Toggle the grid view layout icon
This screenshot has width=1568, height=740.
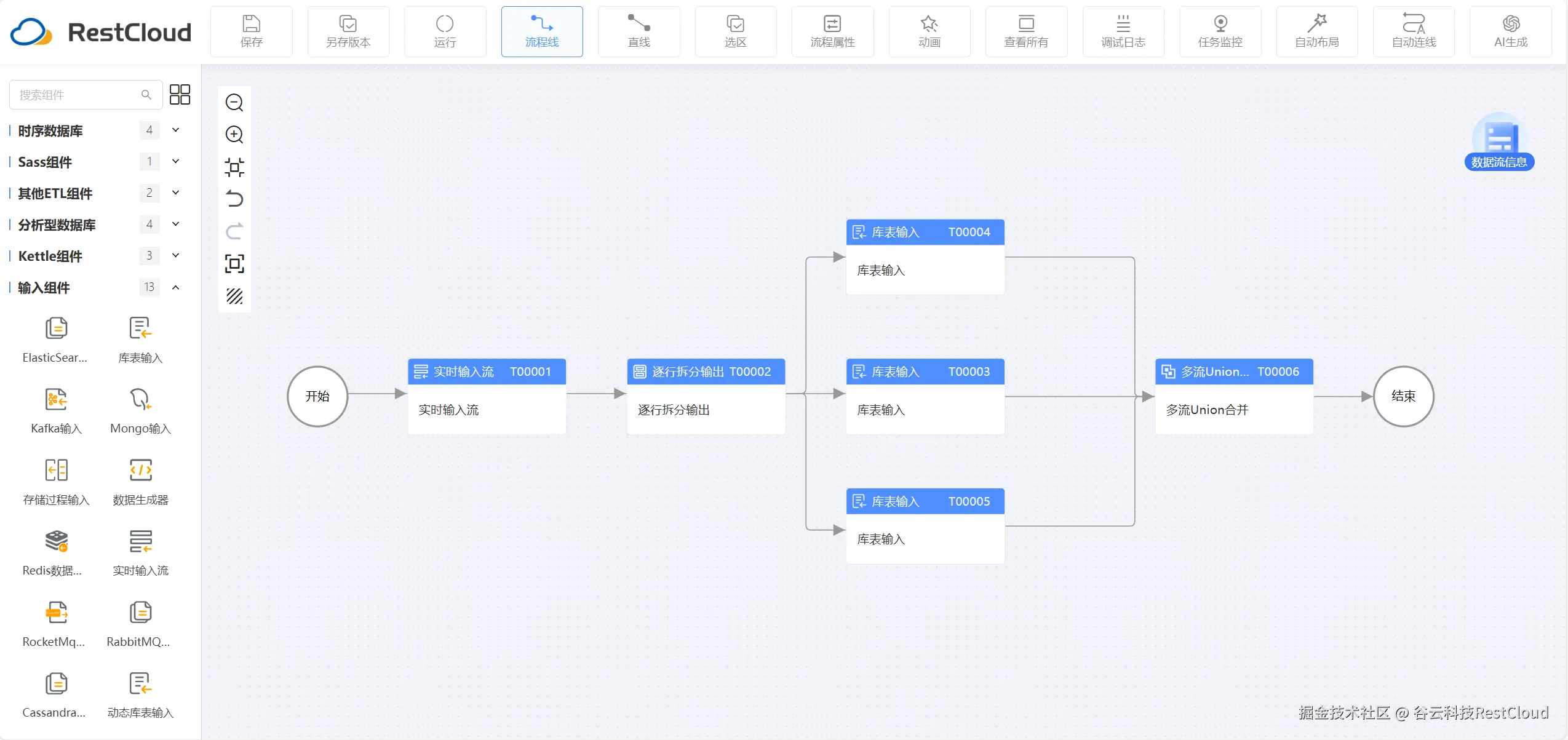[180, 94]
